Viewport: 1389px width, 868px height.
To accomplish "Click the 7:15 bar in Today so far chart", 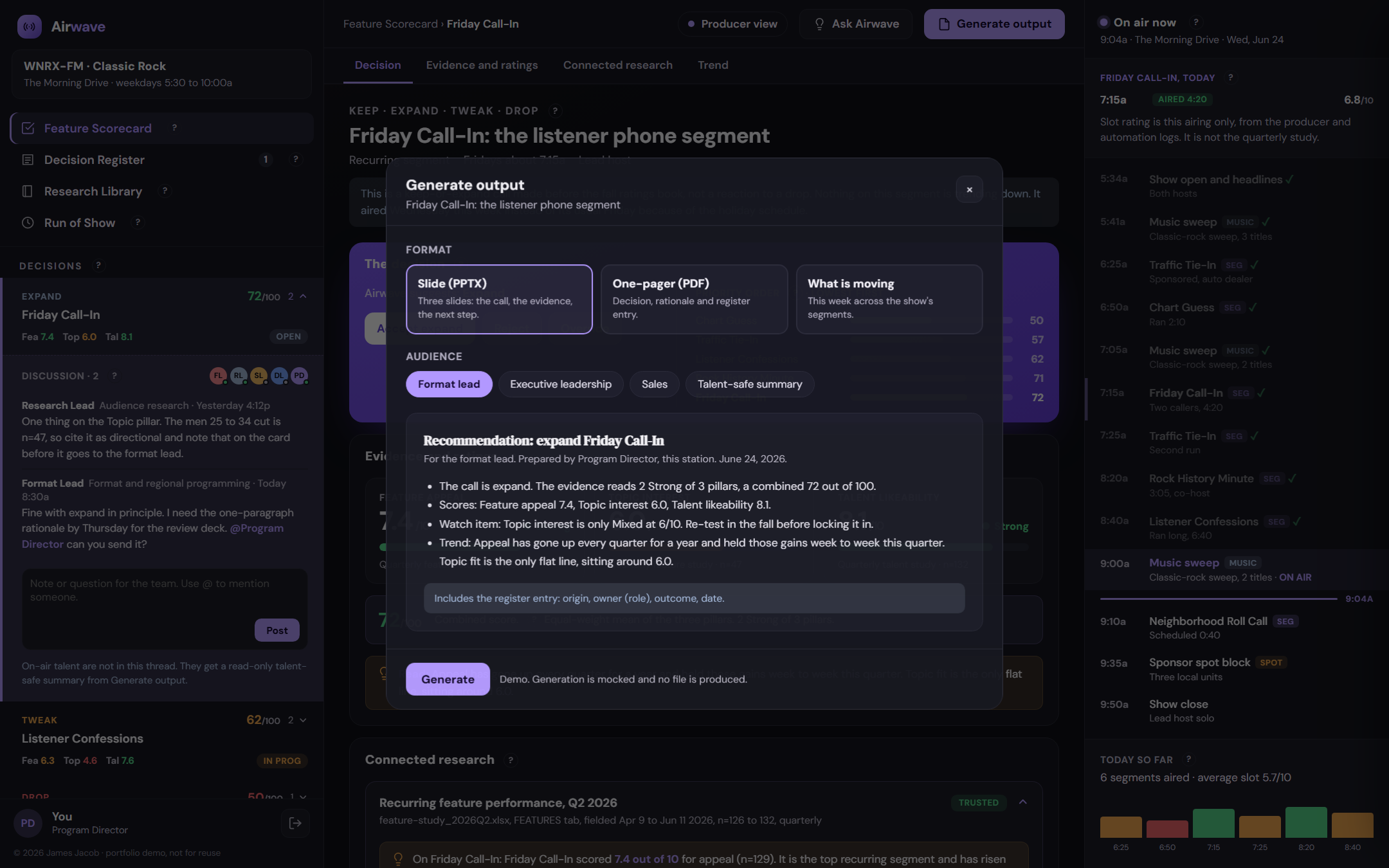I will 1213,823.
